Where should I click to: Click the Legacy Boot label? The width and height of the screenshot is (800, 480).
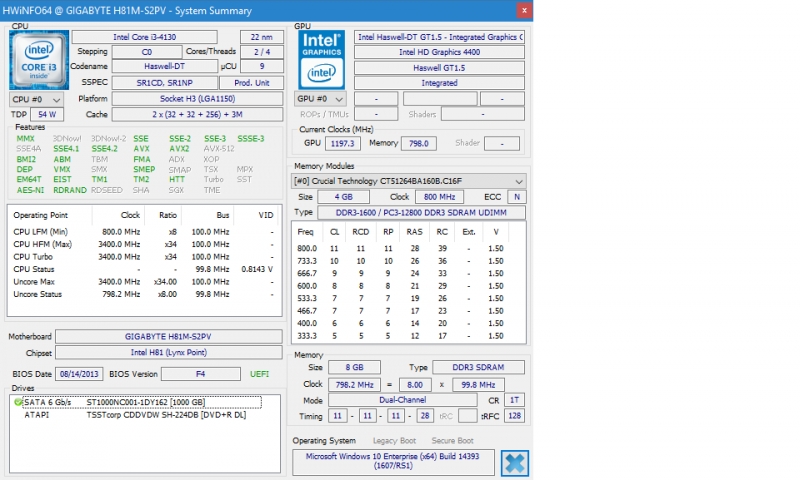tap(394, 441)
